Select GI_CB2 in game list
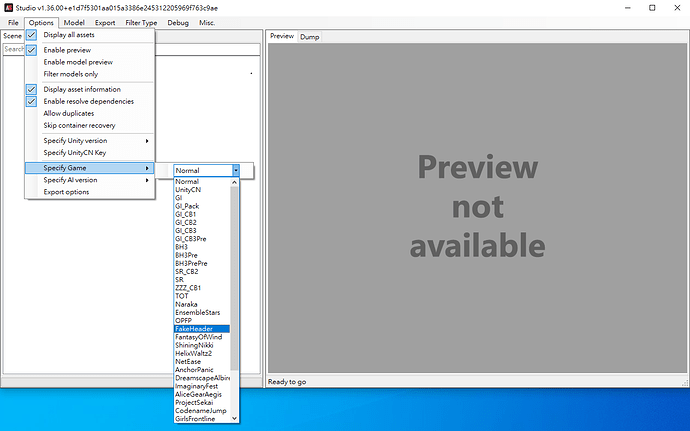The height and width of the screenshot is (431, 690). (202, 222)
